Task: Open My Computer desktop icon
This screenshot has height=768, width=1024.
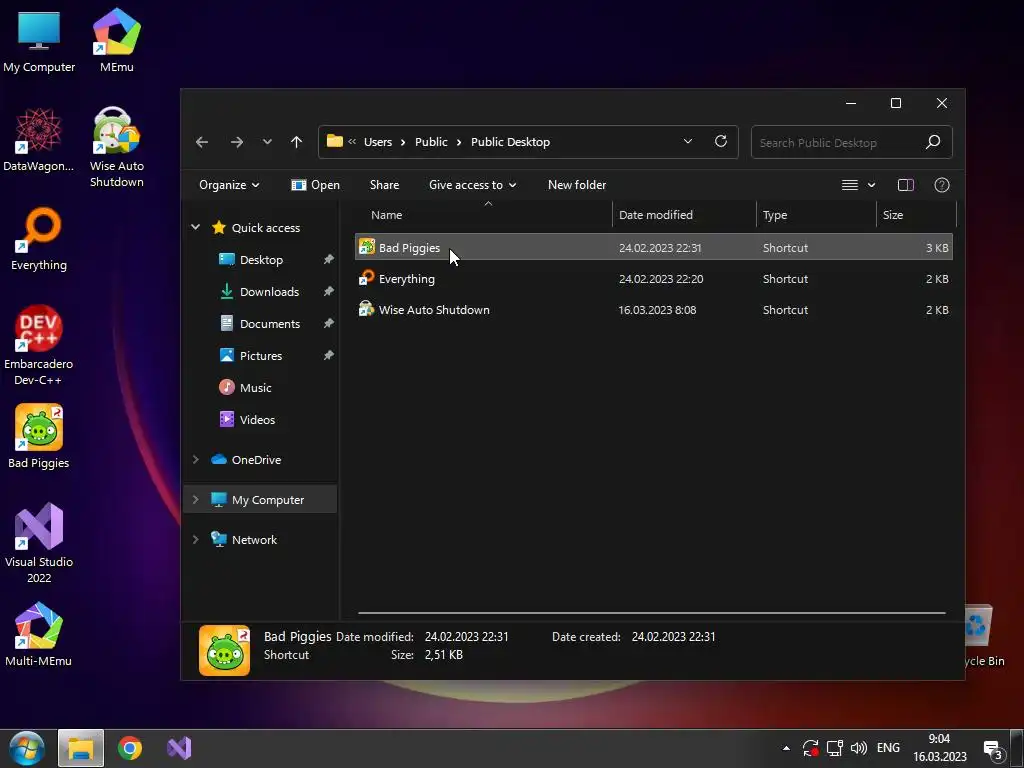Action: 39,41
